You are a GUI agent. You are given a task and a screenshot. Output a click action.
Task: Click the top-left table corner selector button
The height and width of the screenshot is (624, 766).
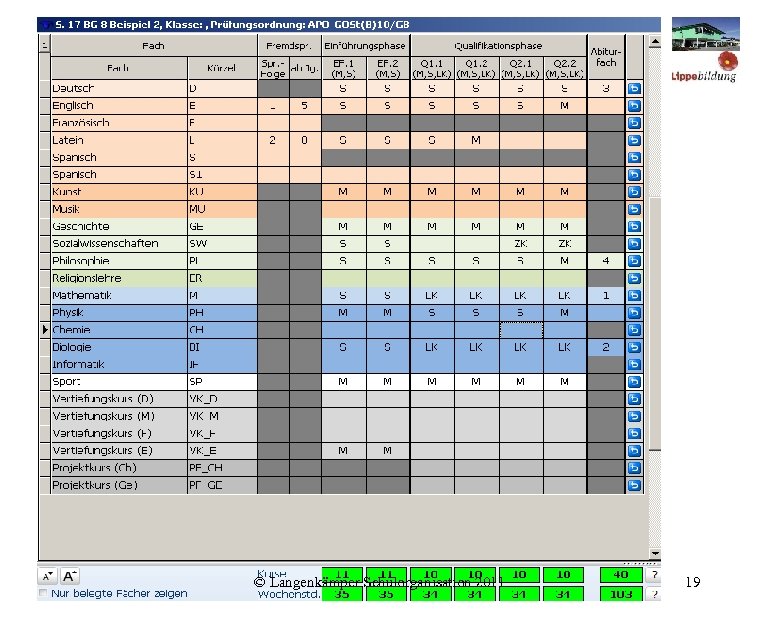pos(44,46)
